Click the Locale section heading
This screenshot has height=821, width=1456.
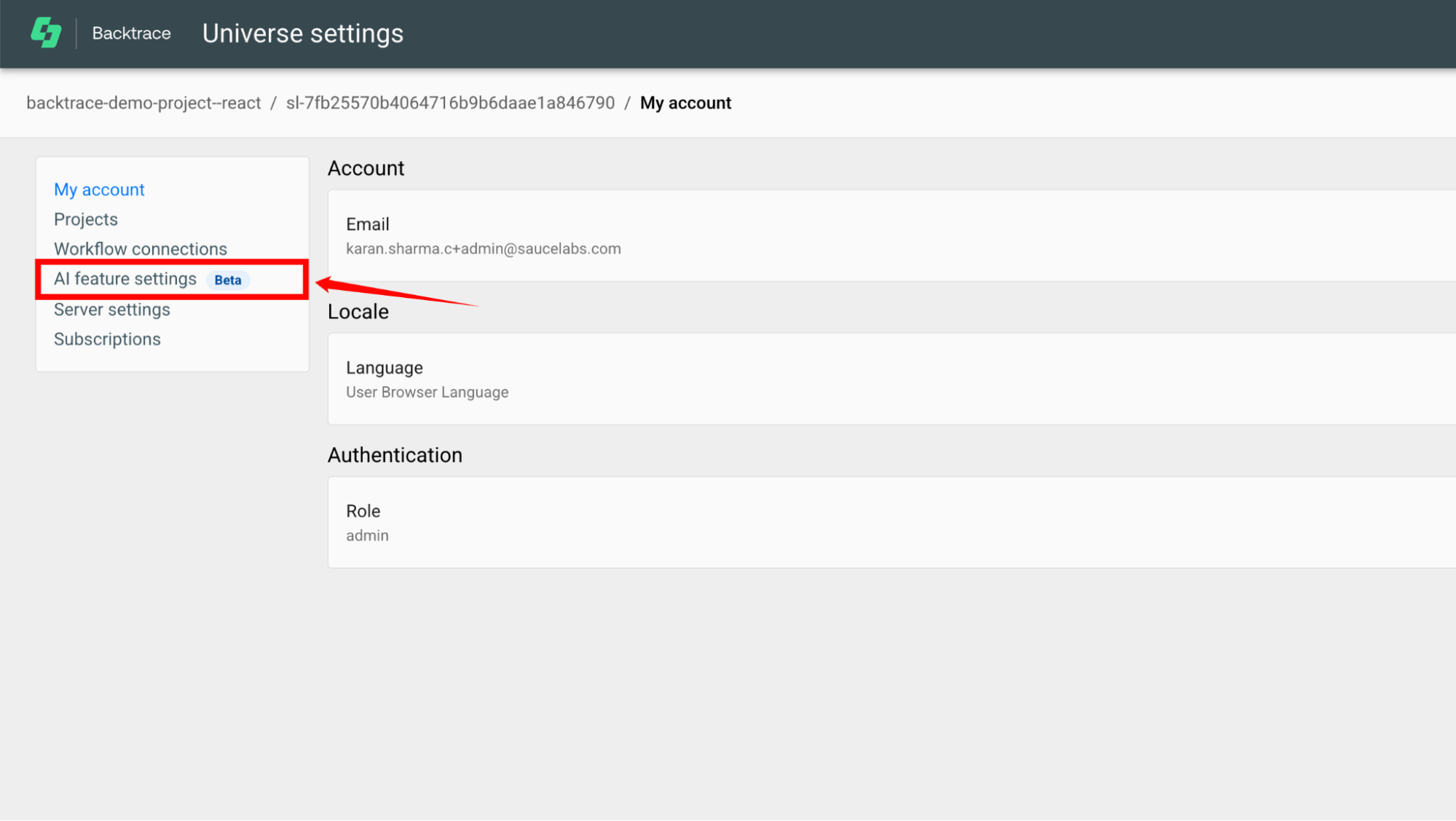pyautogui.click(x=358, y=312)
